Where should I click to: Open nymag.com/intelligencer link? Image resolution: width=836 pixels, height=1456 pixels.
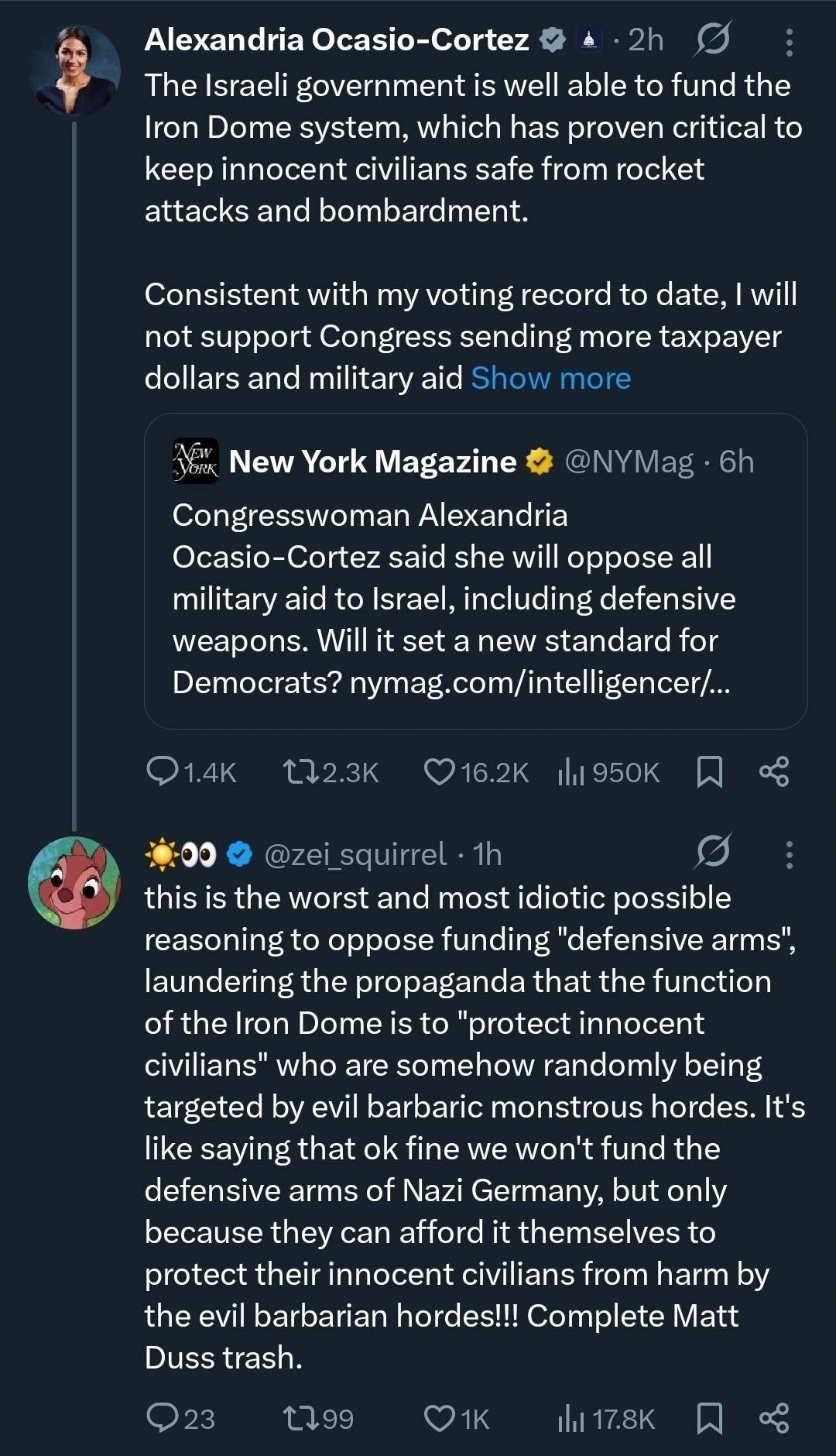click(x=540, y=682)
